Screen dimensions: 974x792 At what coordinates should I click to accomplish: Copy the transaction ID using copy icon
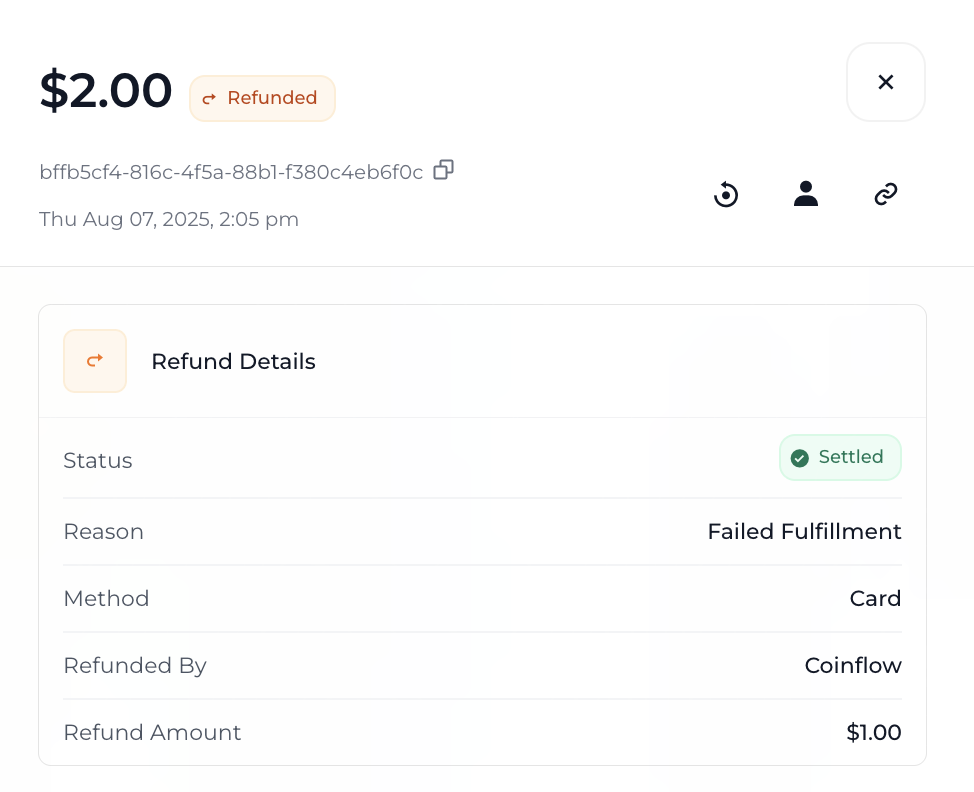[x=443, y=170]
